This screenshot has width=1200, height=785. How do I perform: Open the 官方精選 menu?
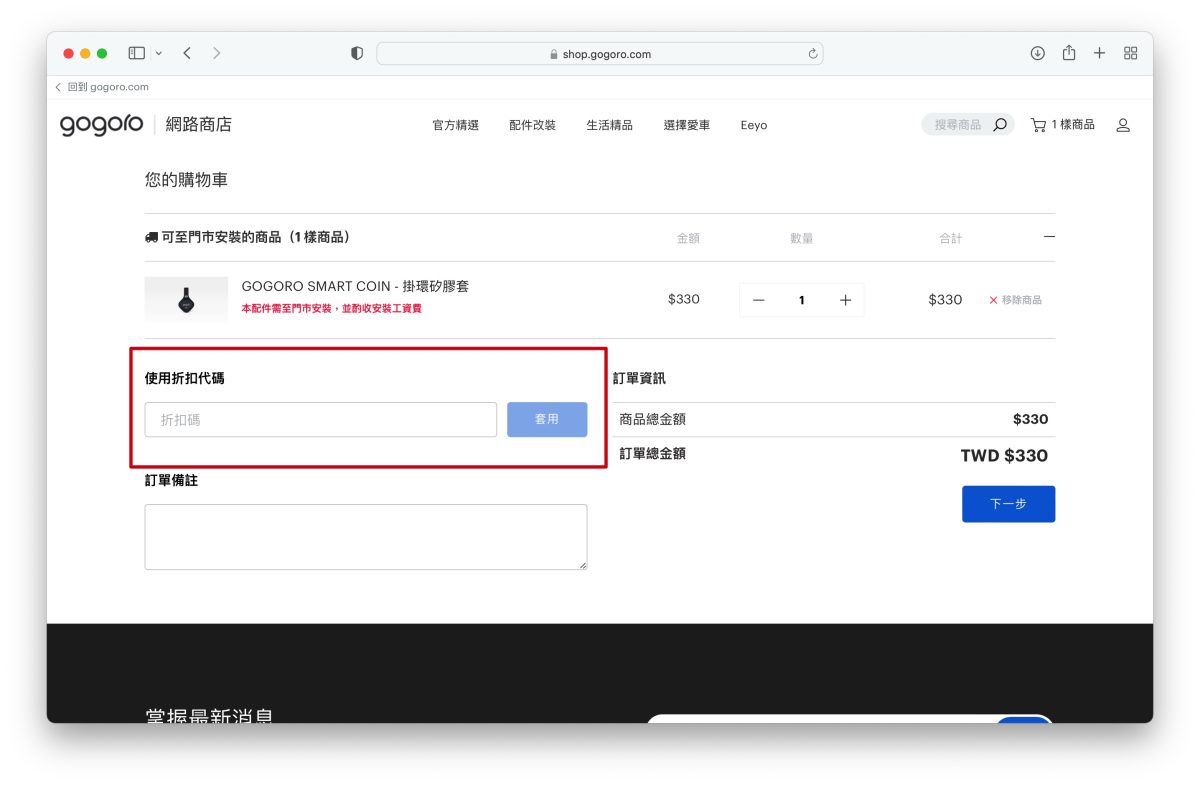click(456, 125)
